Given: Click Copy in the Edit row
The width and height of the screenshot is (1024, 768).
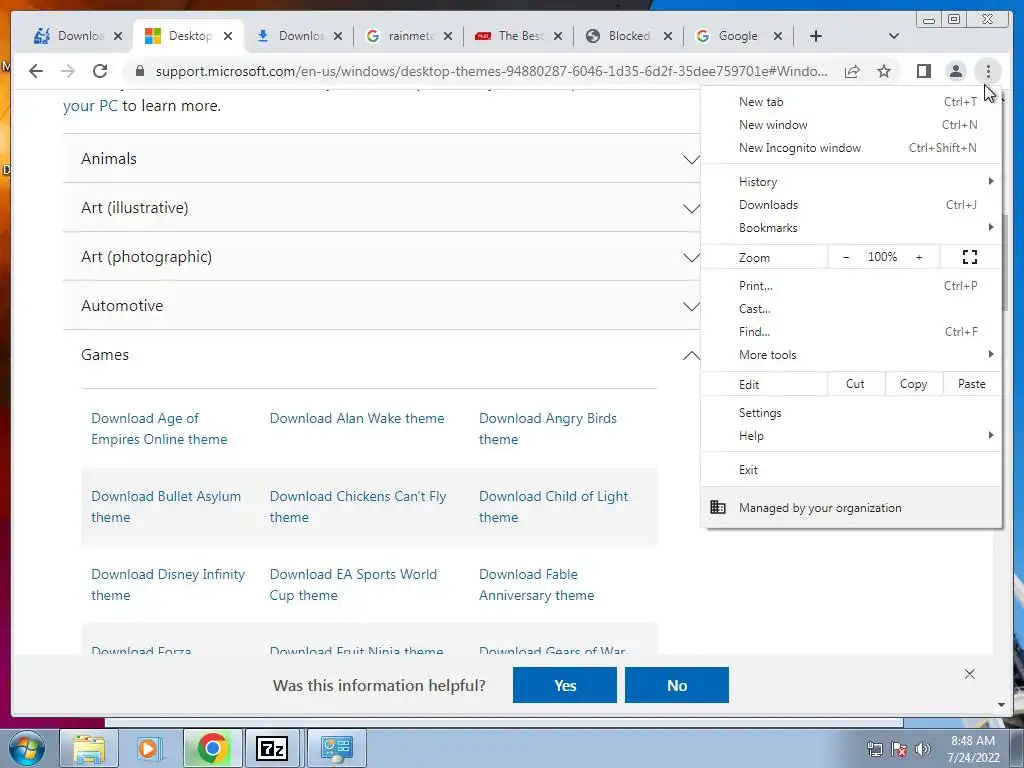Looking at the screenshot, I should click(914, 384).
